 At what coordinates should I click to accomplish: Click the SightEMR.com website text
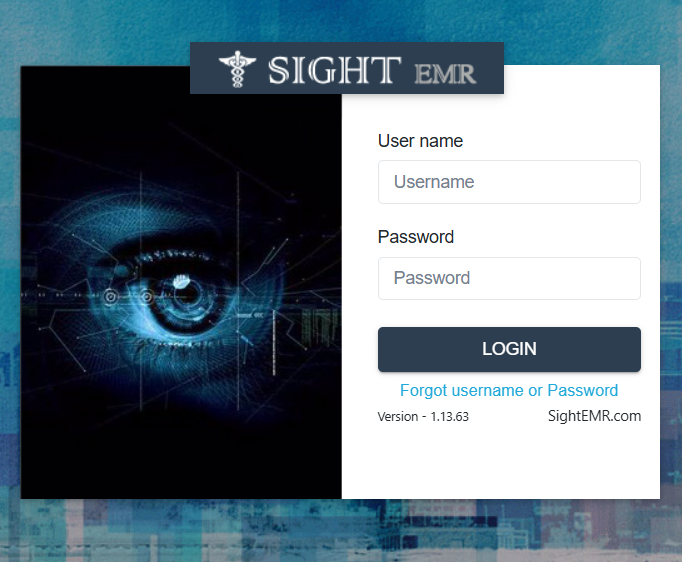[x=594, y=416]
